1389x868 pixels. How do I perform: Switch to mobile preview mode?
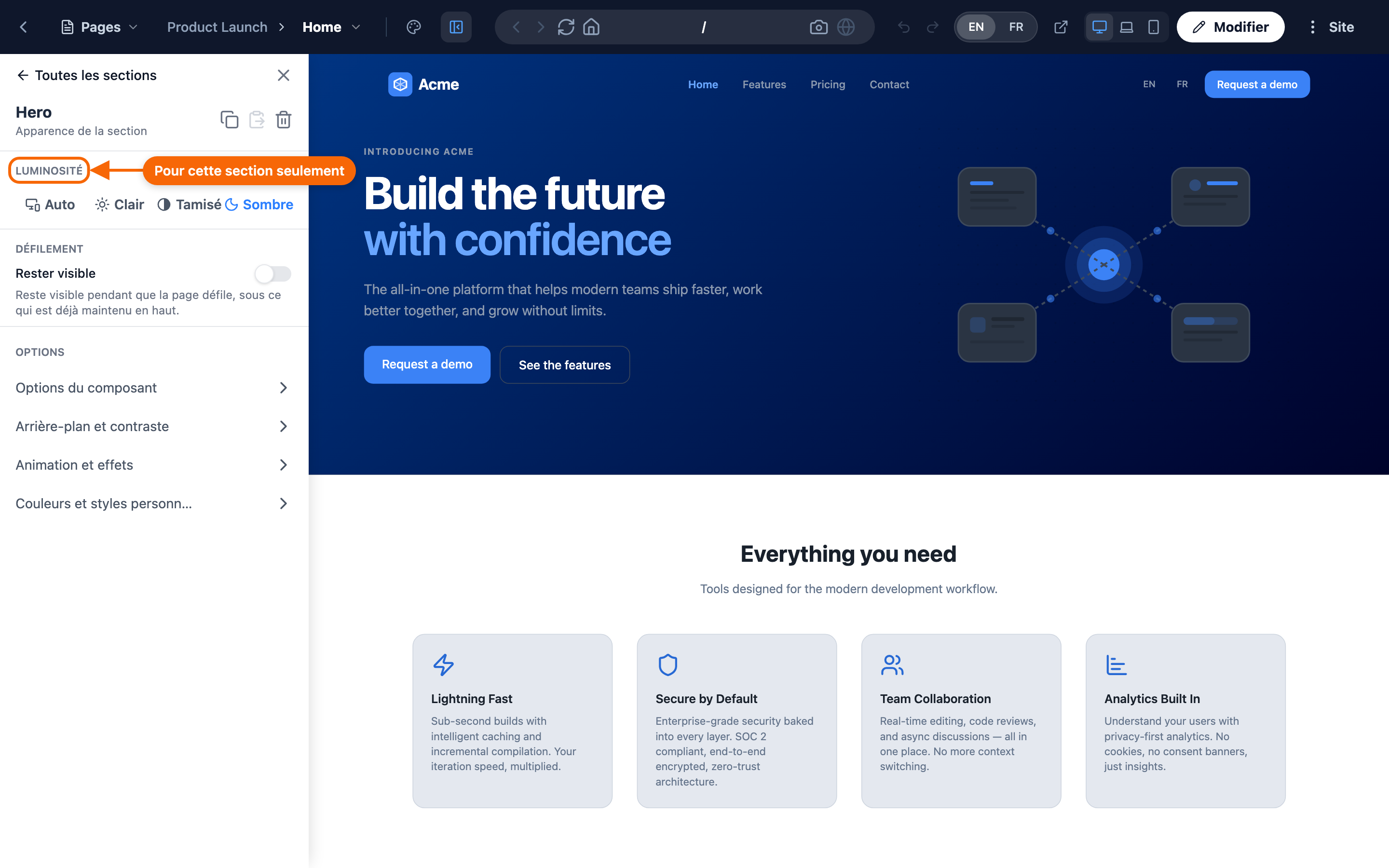point(1153,27)
